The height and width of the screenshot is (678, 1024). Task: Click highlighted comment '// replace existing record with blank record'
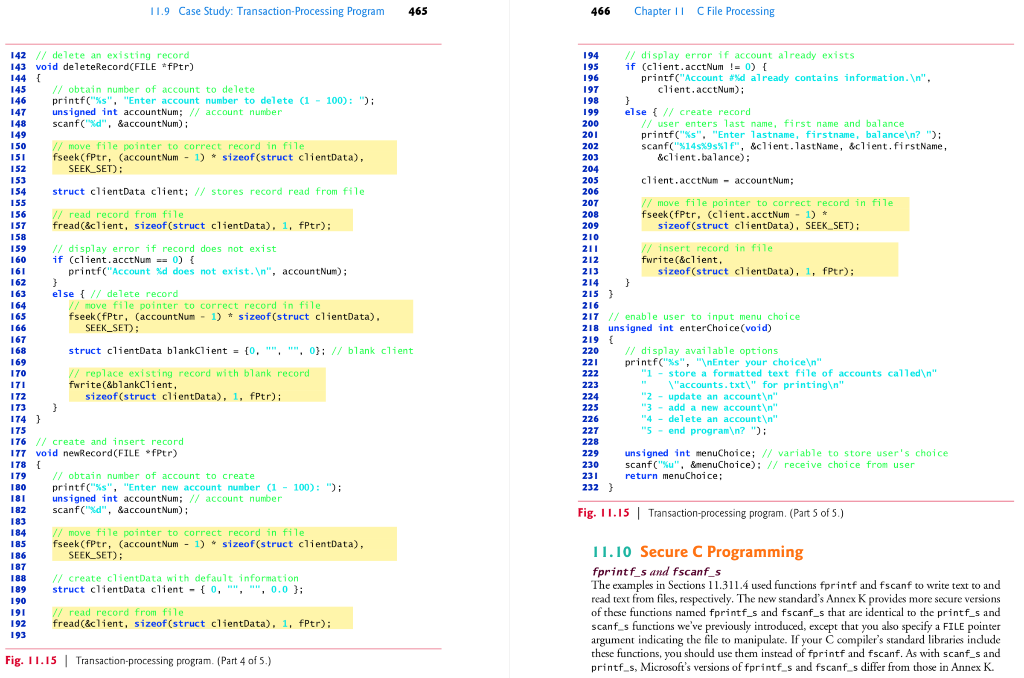point(189,373)
